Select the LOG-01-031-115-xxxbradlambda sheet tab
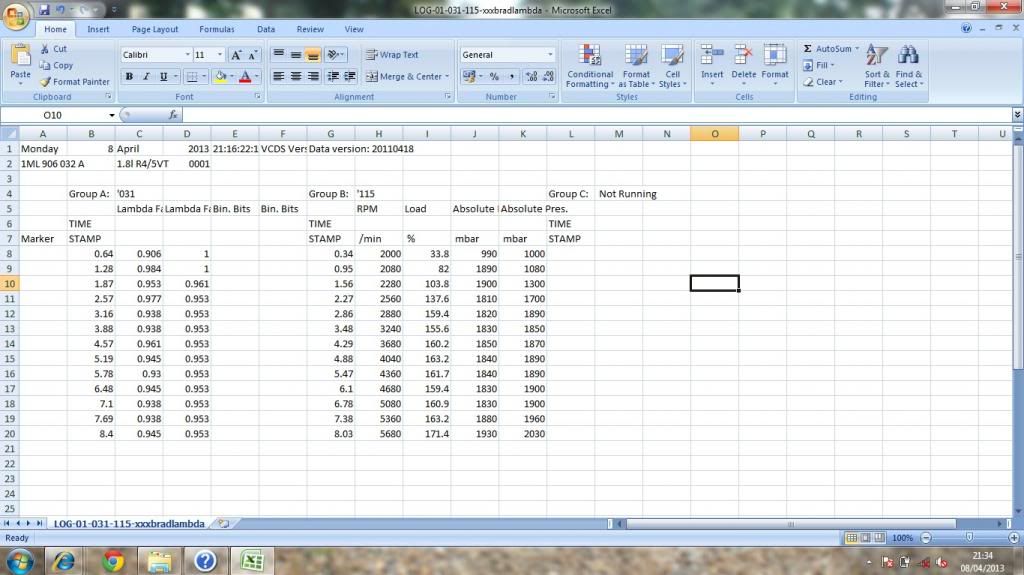This screenshot has height=575, width=1024. [x=129, y=523]
